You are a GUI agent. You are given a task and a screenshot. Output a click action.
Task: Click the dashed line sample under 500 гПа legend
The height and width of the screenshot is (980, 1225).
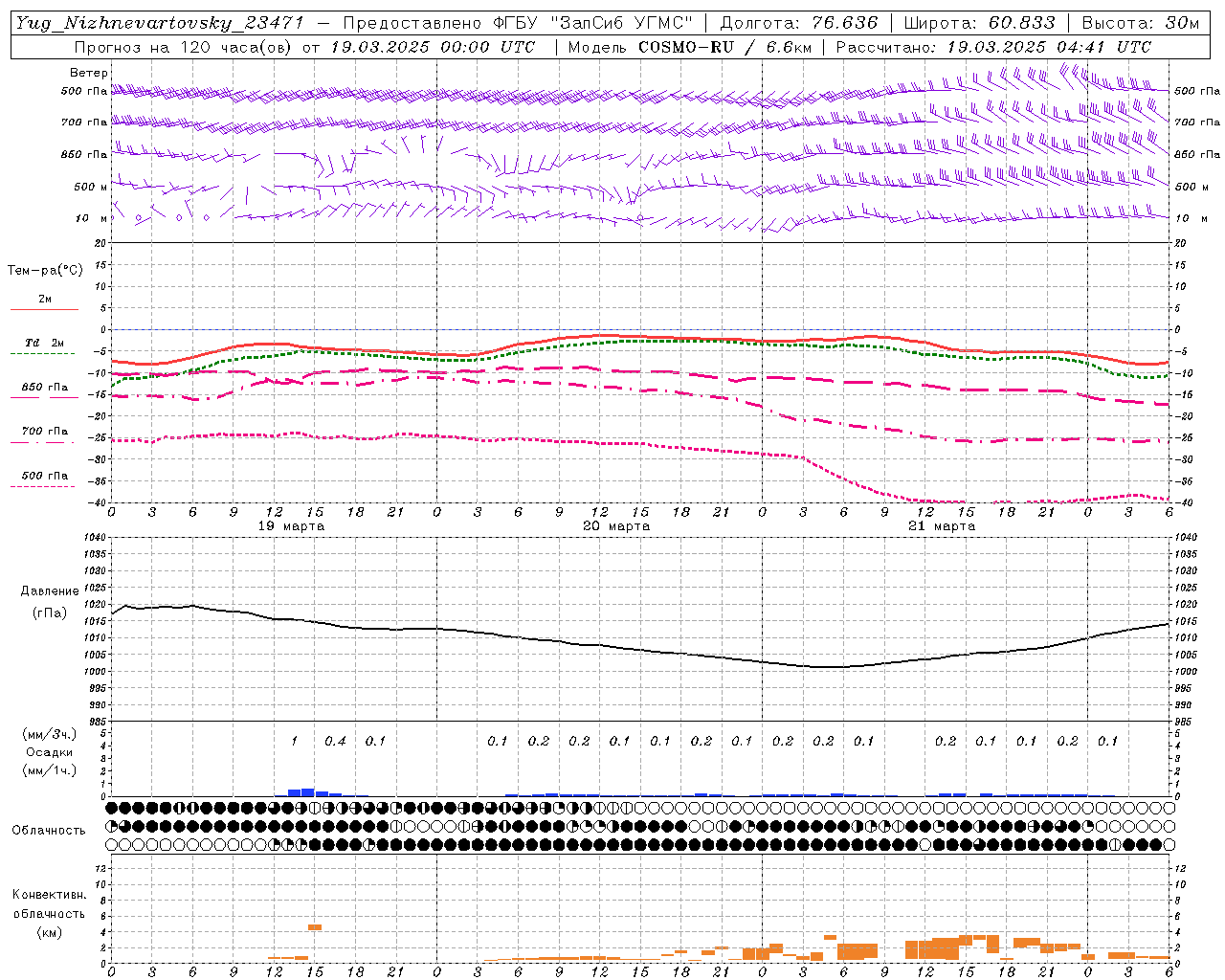tap(43, 486)
